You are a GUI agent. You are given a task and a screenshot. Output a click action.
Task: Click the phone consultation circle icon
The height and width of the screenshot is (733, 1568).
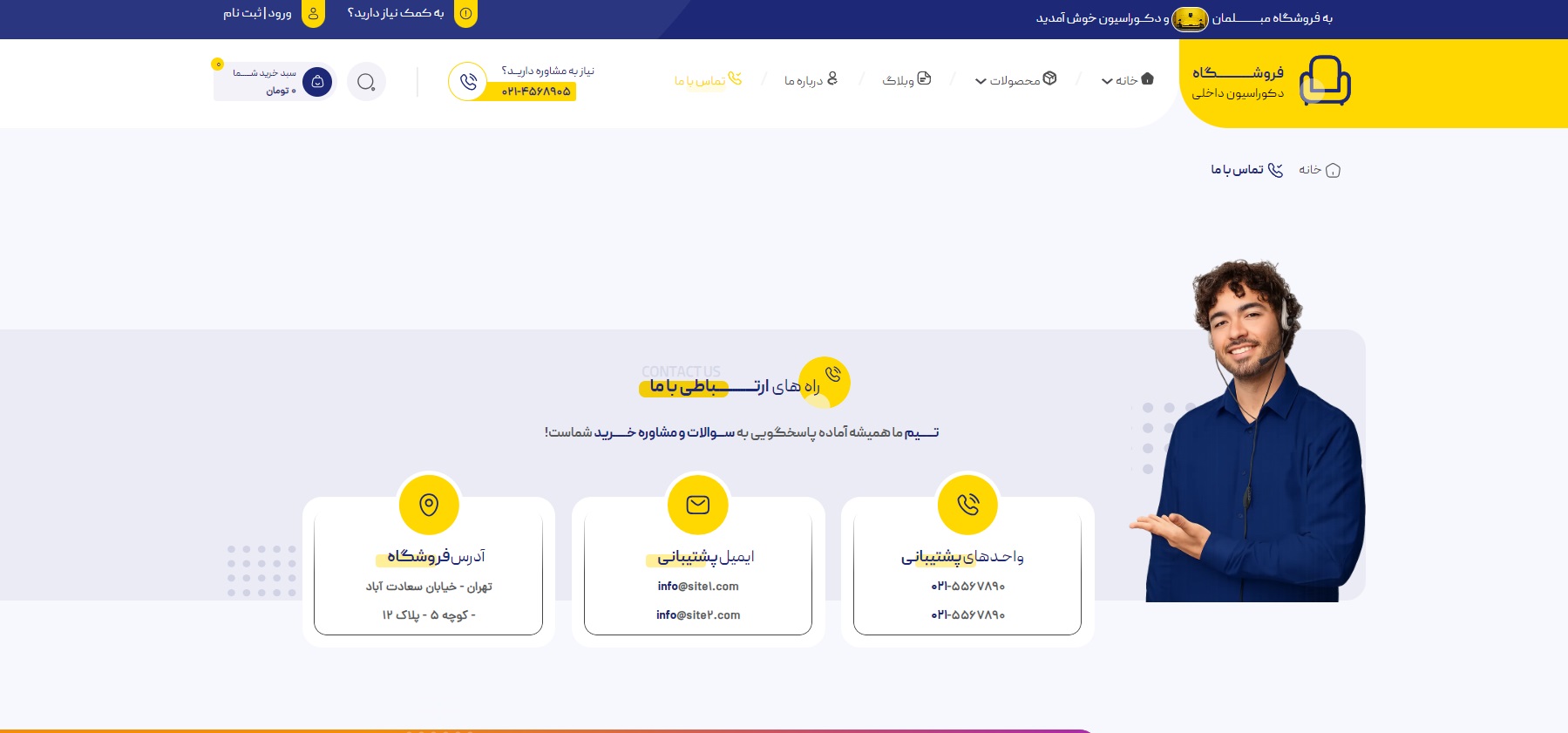click(468, 82)
